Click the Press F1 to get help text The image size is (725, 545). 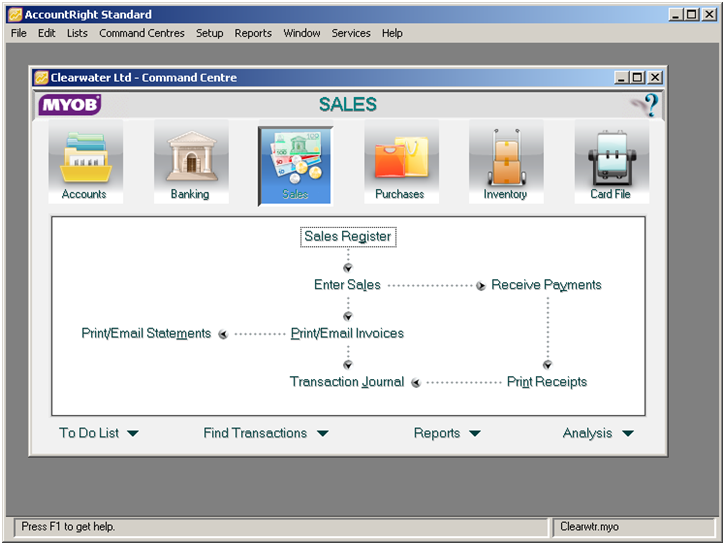(x=68, y=527)
